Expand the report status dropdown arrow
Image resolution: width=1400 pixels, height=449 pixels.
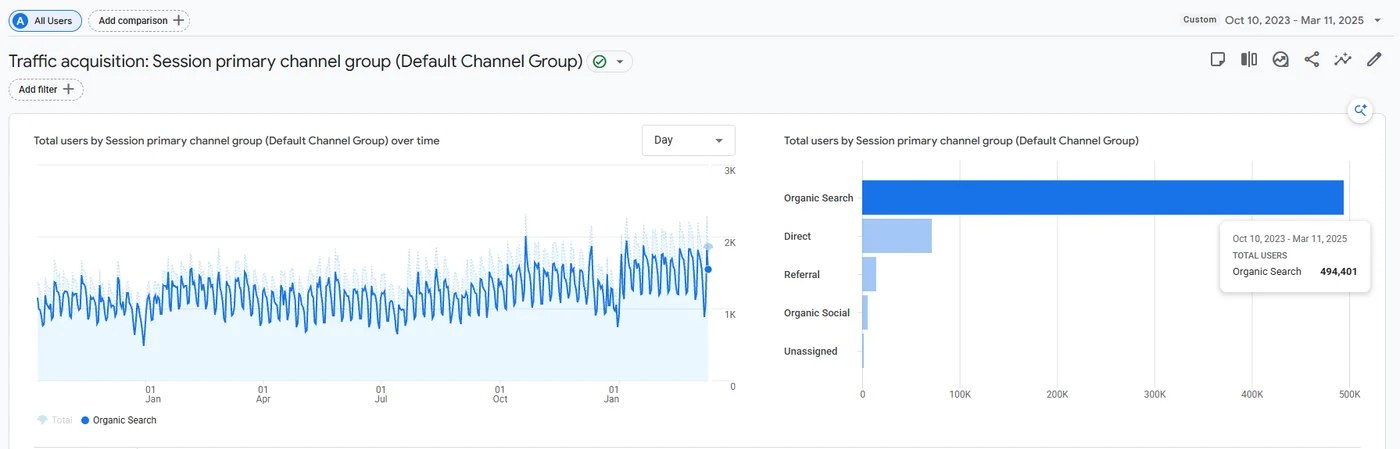(620, 62)
